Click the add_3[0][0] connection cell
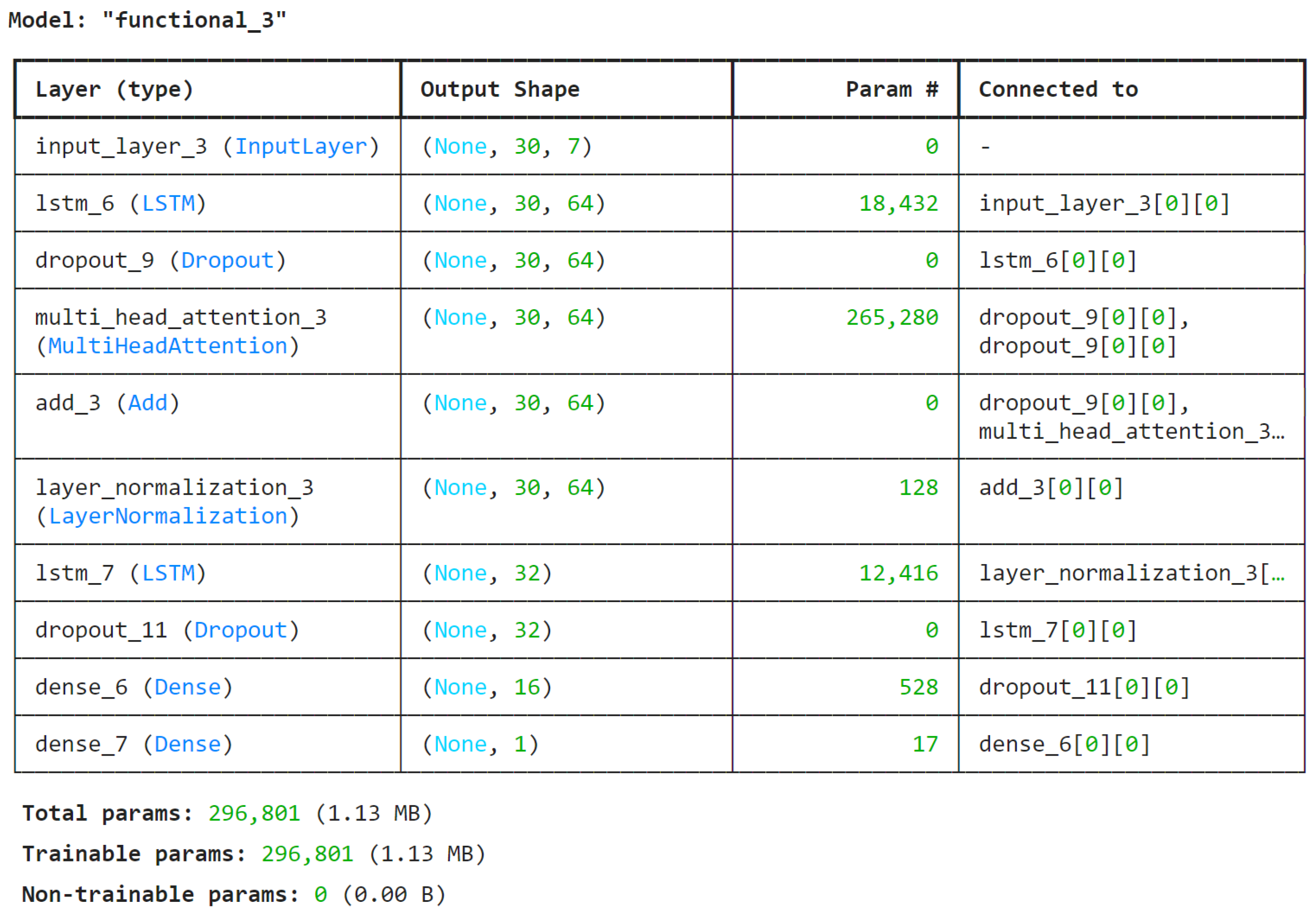The height and width of the screenshot is (913, 1316). click(x=1052, y=488)
